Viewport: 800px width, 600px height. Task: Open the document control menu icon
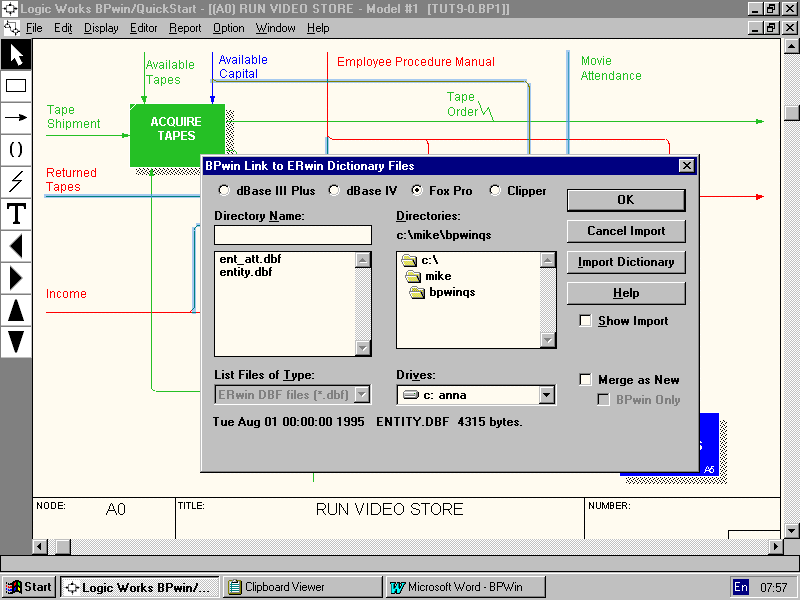tap(11, 28)
